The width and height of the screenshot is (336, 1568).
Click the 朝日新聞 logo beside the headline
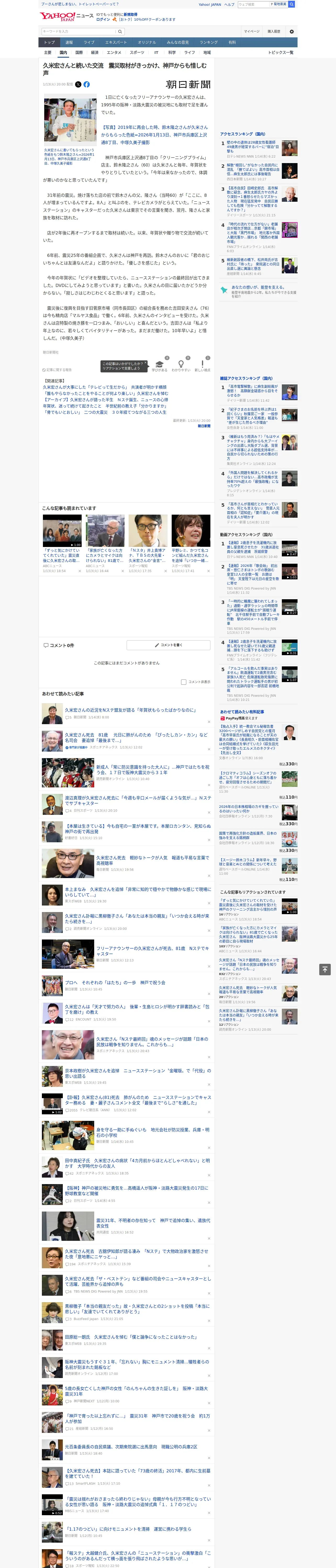click(x=188, y=85)
